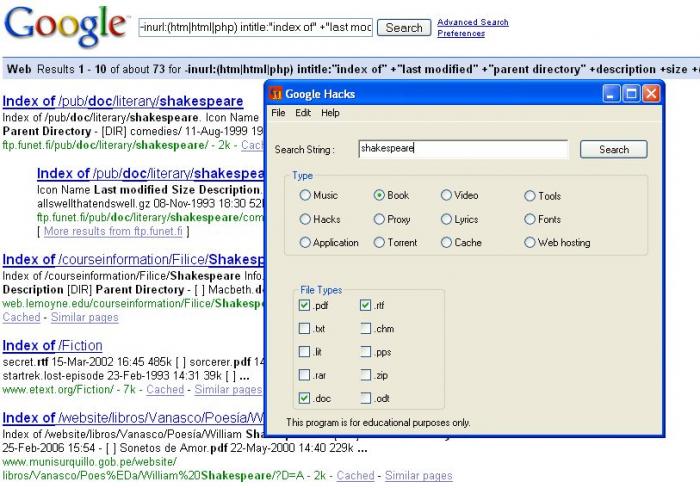Click Similar pages for munisurquillo.gob.pe result
Screen dimensions: 700x488
419,476
